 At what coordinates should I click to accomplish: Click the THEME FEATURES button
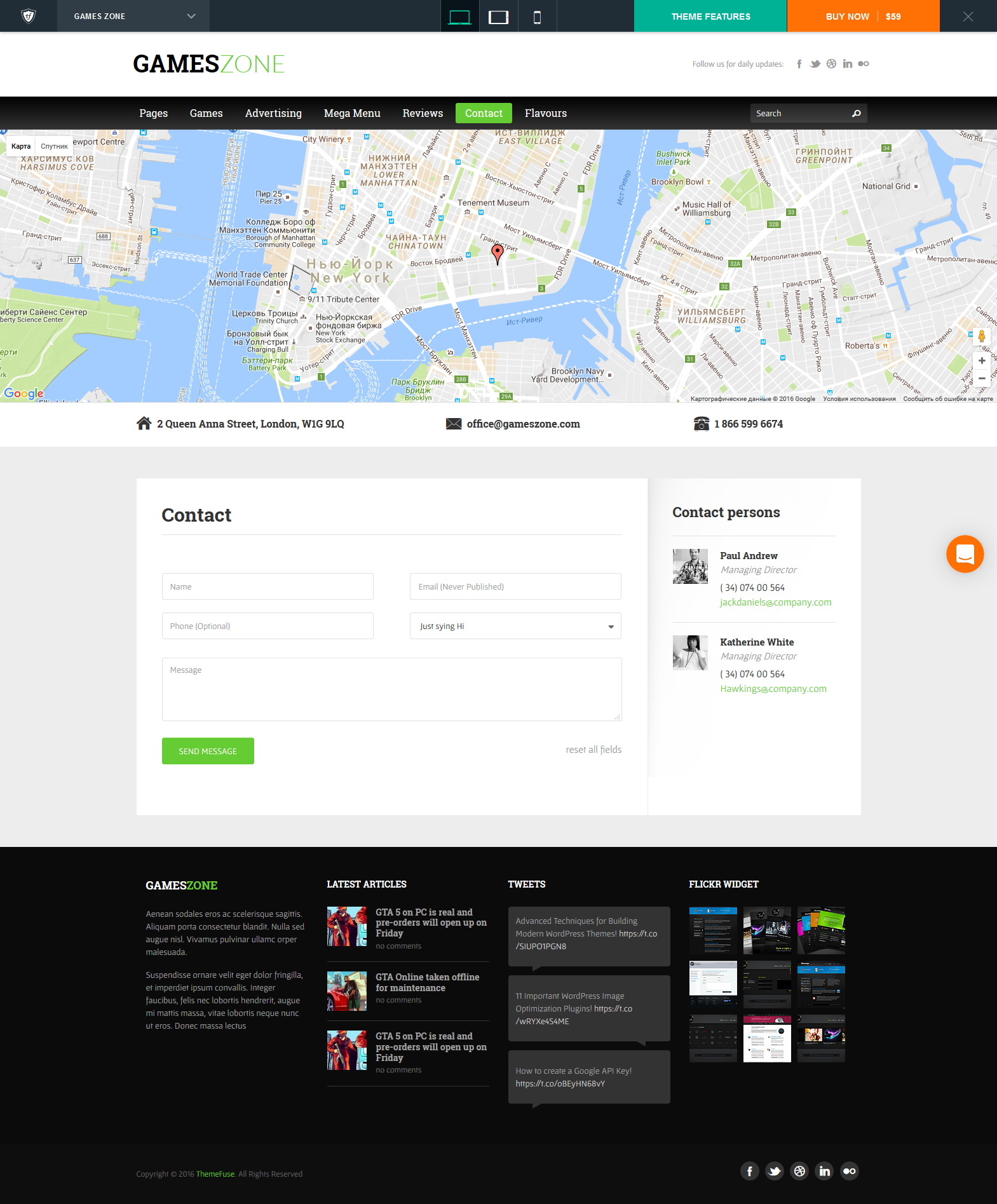click(710, 16)
